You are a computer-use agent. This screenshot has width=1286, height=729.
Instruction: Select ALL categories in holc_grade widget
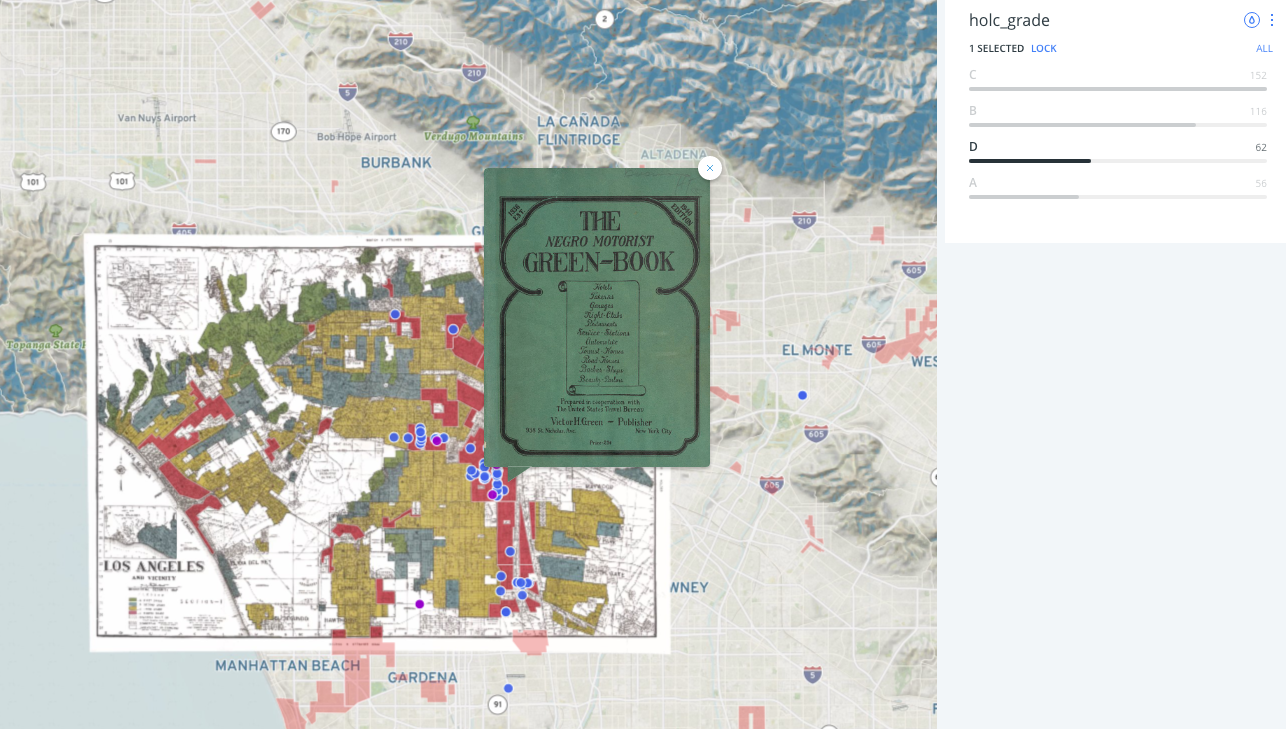pos(1265,49)
